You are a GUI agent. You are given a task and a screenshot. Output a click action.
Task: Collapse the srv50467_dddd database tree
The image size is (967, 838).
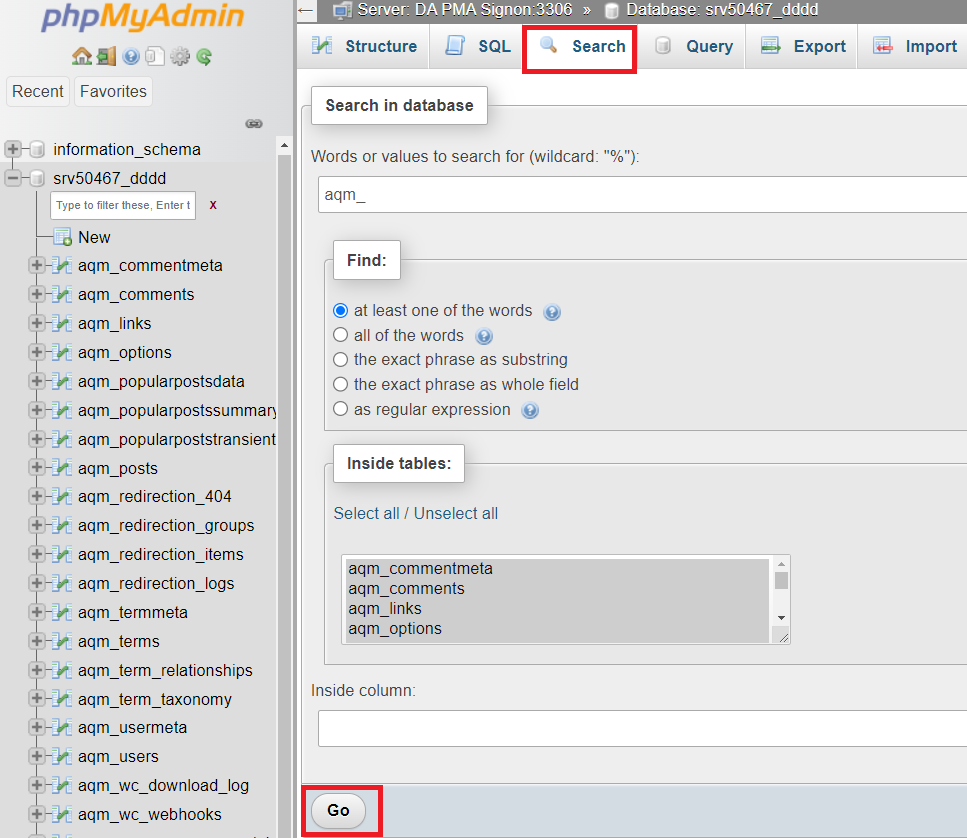pos(13,178)
